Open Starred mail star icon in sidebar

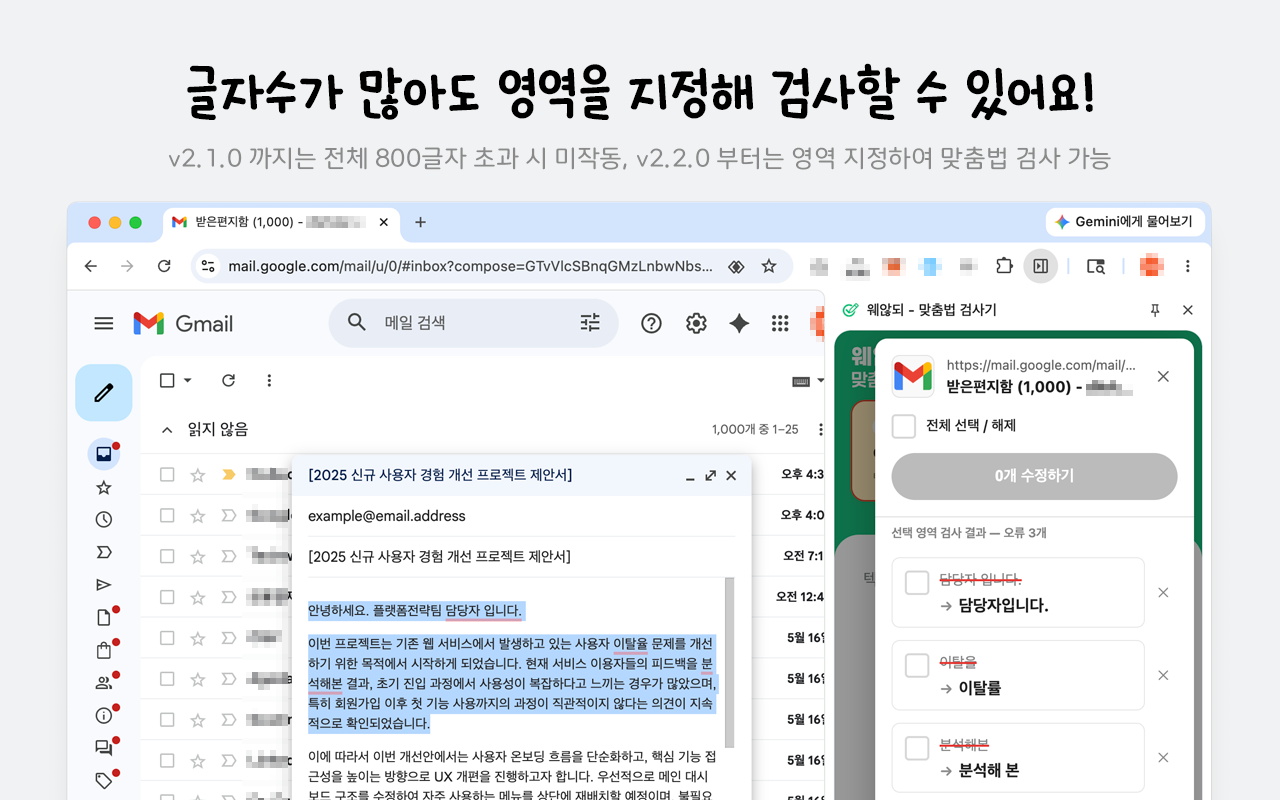(103, 487)
